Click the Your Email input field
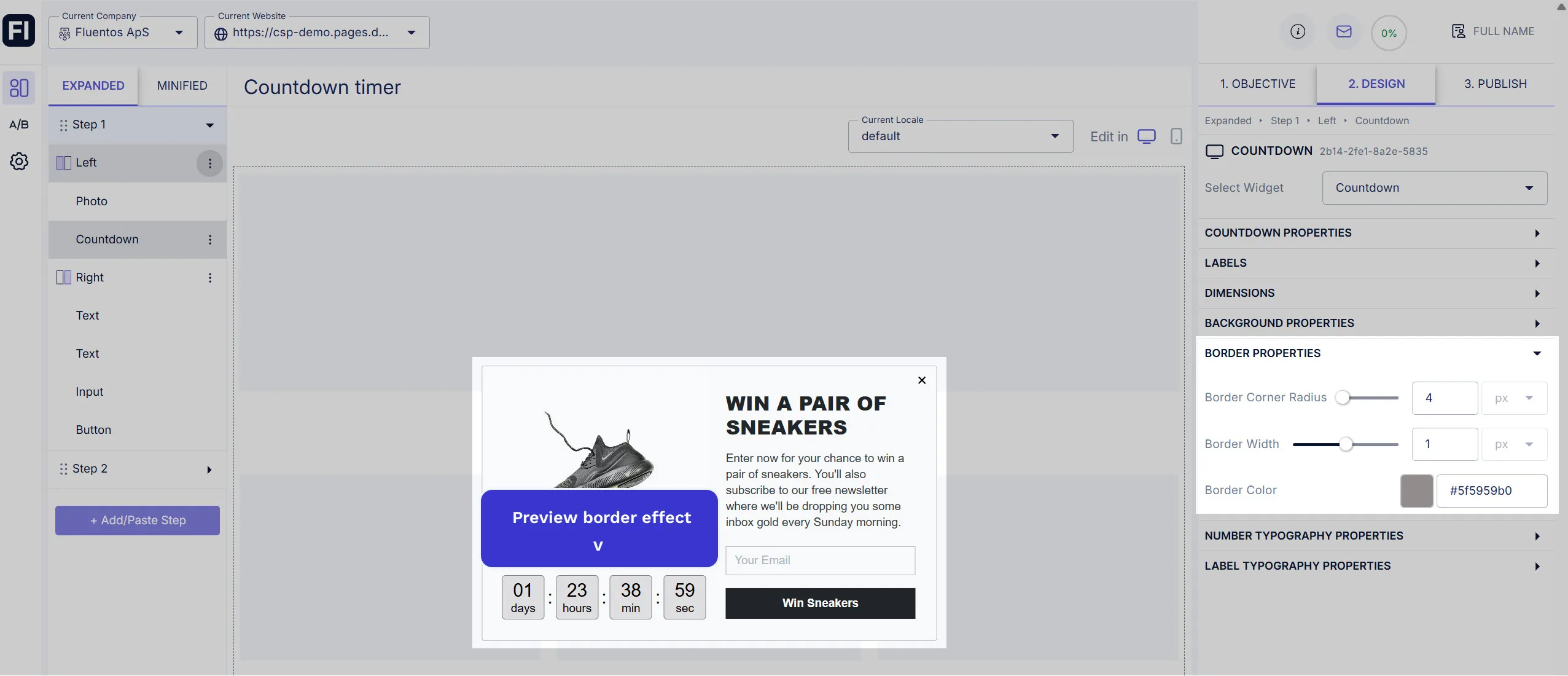This screenshot has width=1568, height=676. pyautogui.click(x=820, y=560)
